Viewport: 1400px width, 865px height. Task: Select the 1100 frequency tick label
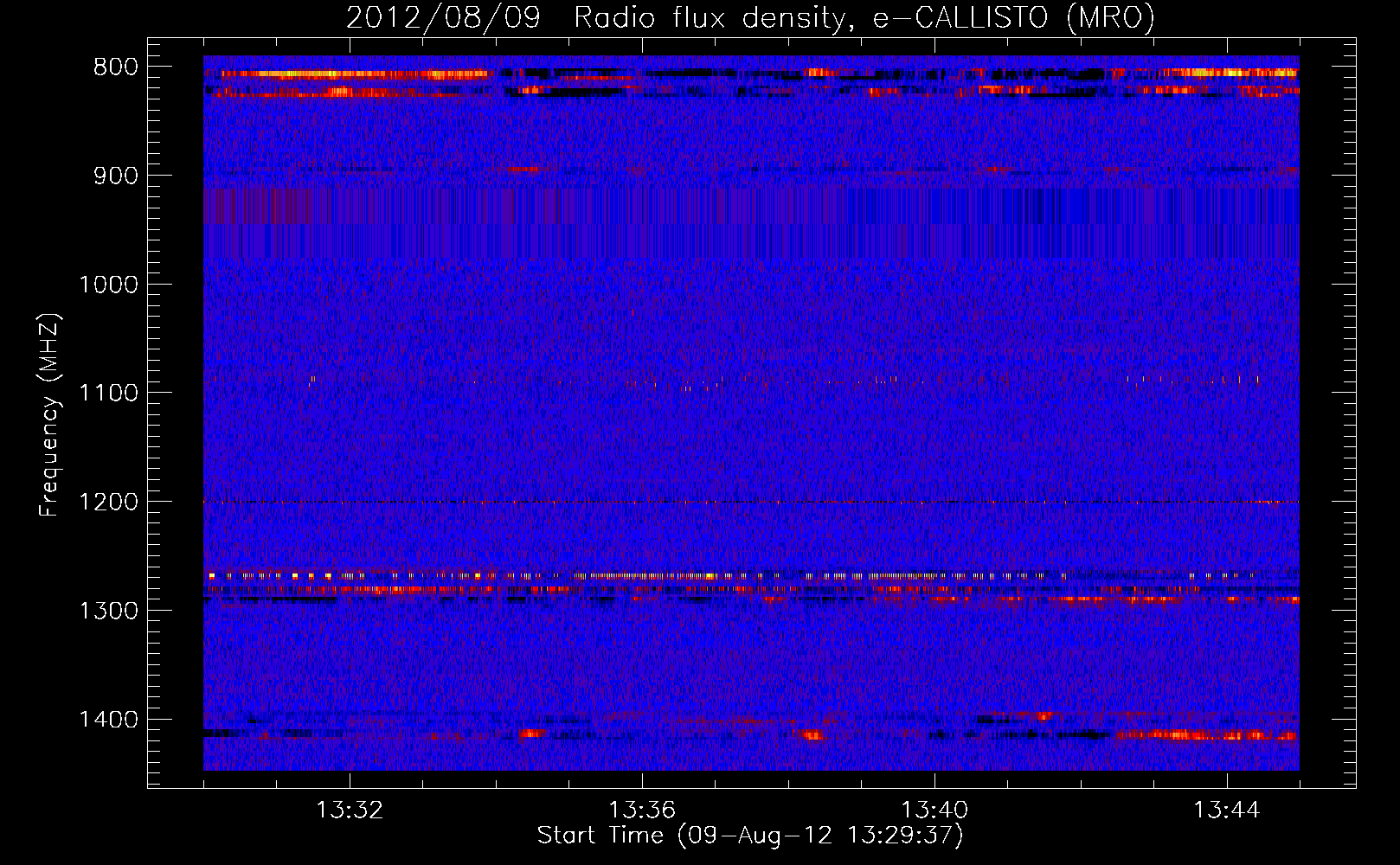108,394
